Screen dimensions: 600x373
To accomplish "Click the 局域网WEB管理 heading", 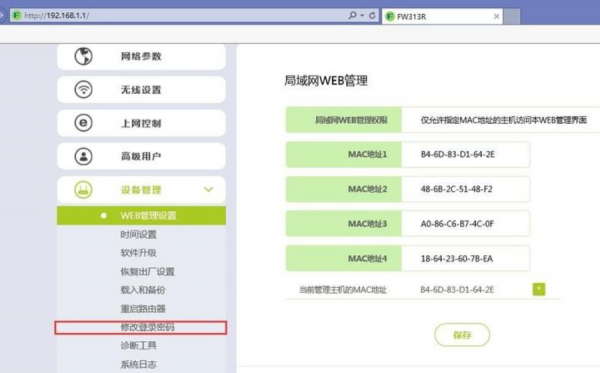I will coord(326,81).
